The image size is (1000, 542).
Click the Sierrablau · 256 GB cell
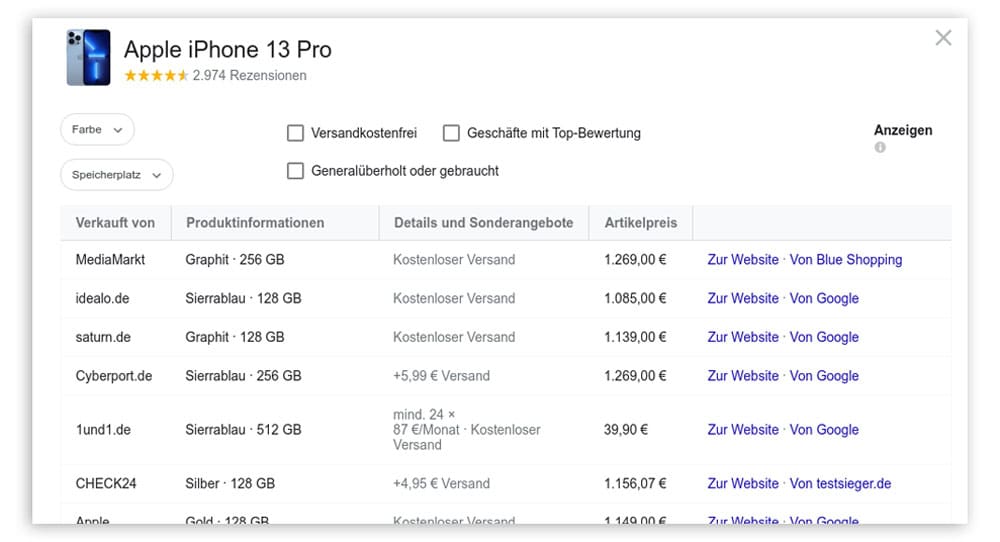point(243,376)
